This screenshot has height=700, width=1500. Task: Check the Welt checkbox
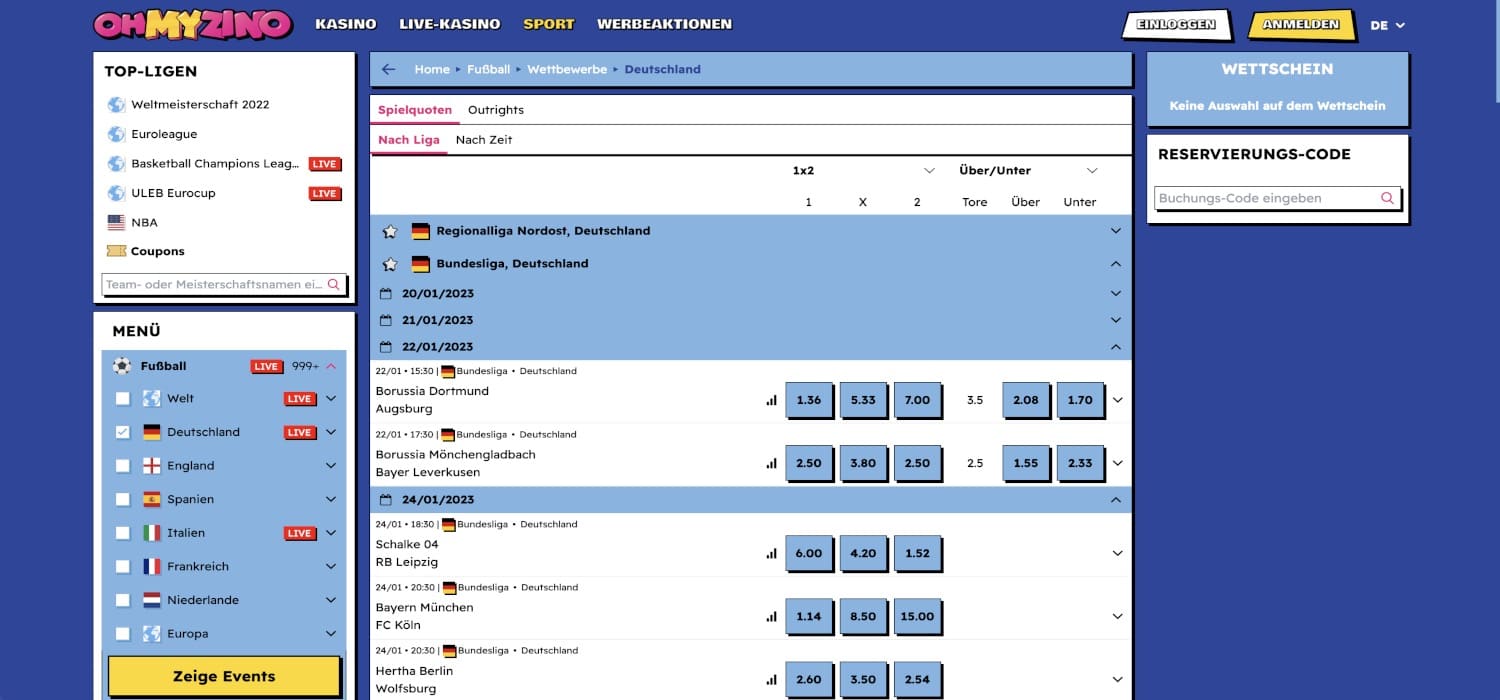click(122, 398)
